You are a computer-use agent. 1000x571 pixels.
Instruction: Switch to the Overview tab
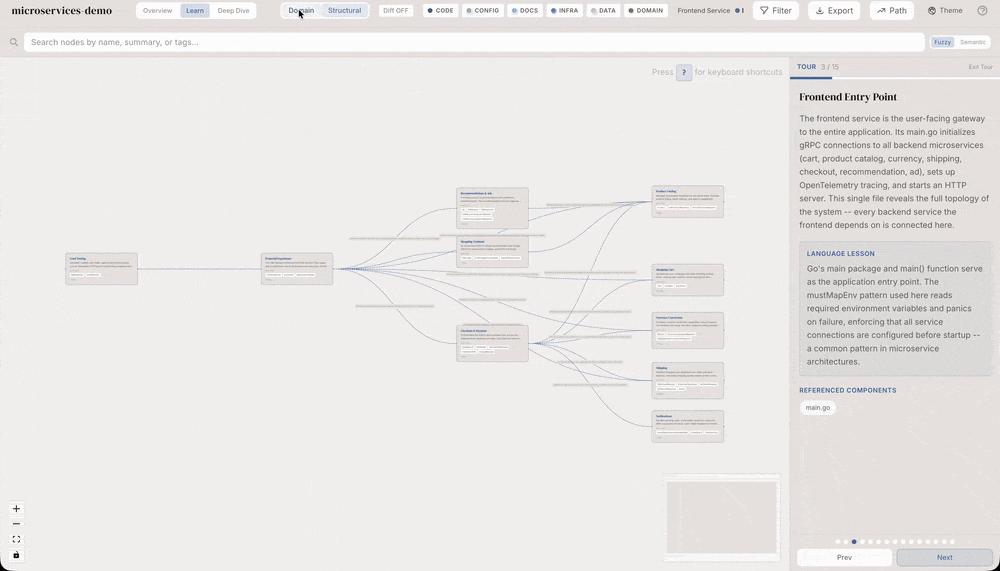(158, 10)
